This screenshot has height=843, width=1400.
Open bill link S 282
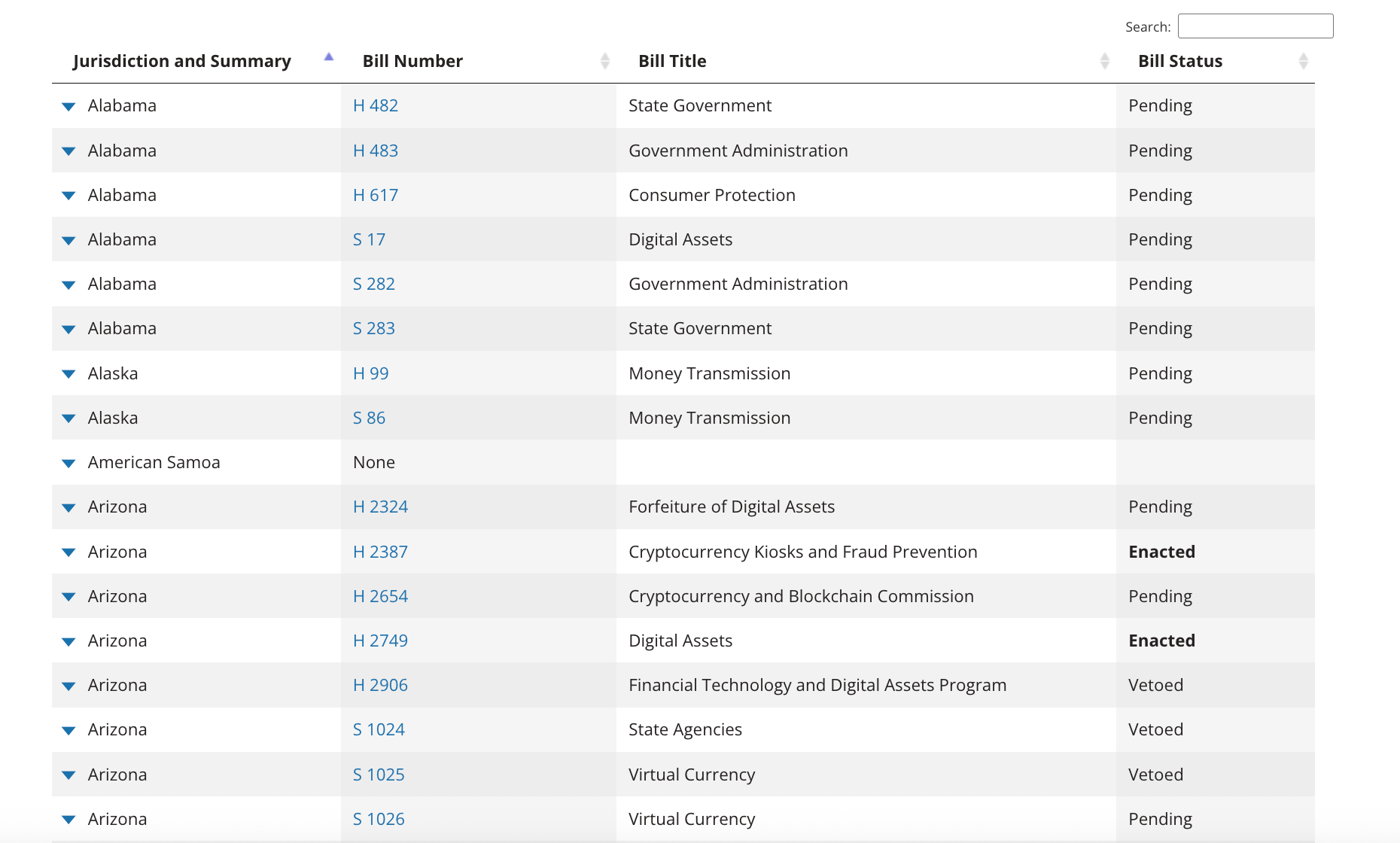374,284
